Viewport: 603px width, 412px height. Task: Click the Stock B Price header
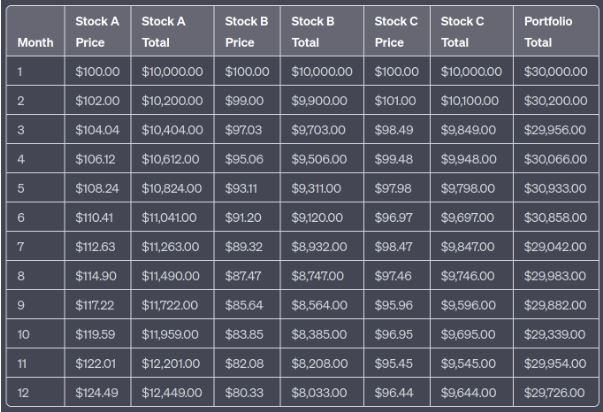click(x=245, y=32)
